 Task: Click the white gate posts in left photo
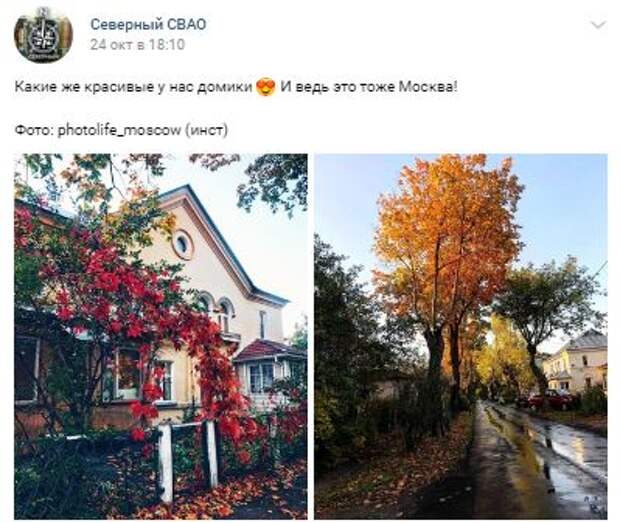coord(188,459)
